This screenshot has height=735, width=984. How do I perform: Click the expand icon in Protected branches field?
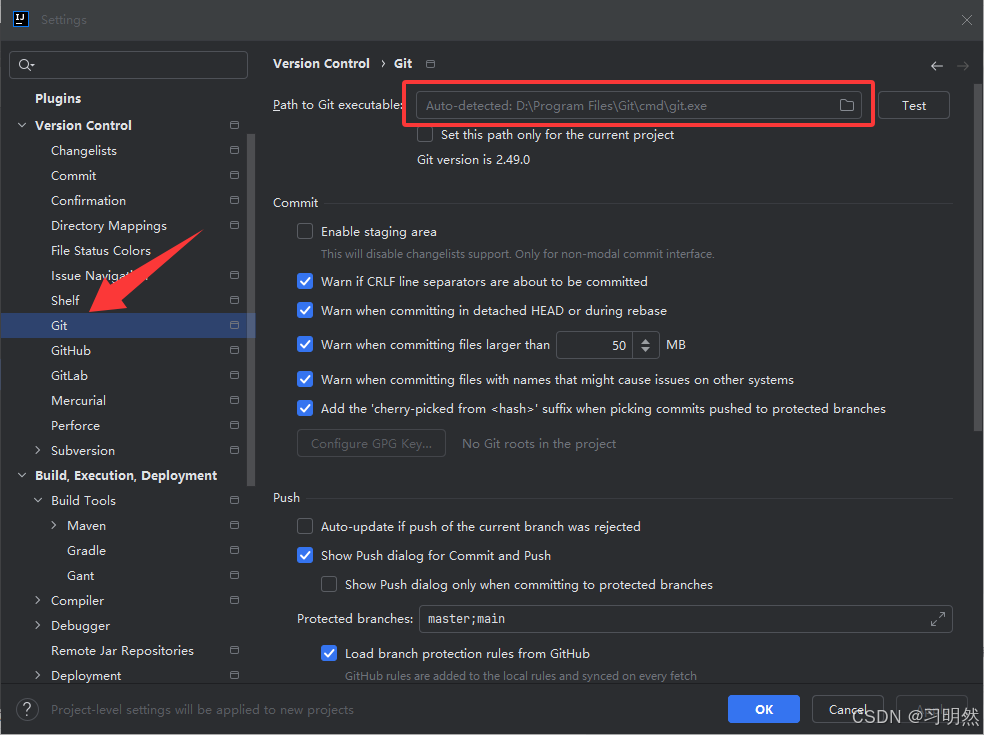click(938, 619)
